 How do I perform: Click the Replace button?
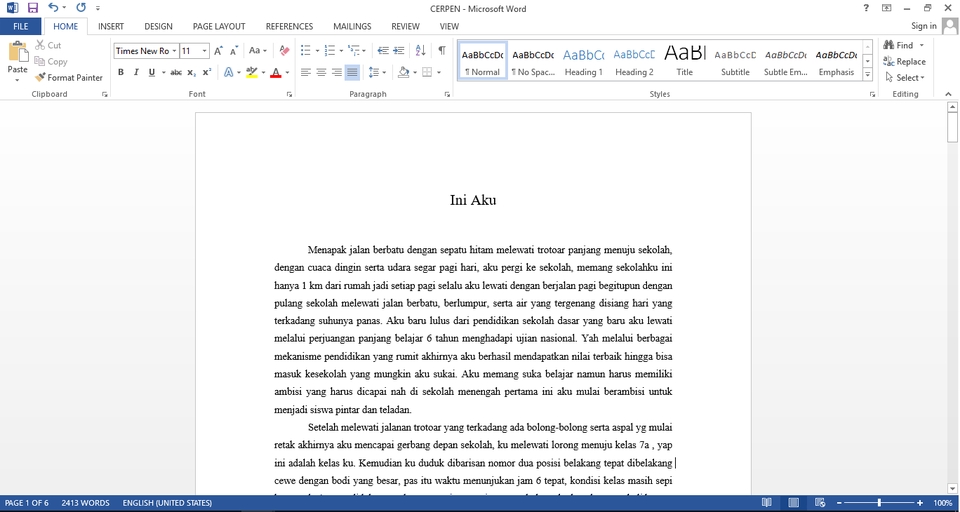pyautogui.click(x=904, y=61)
